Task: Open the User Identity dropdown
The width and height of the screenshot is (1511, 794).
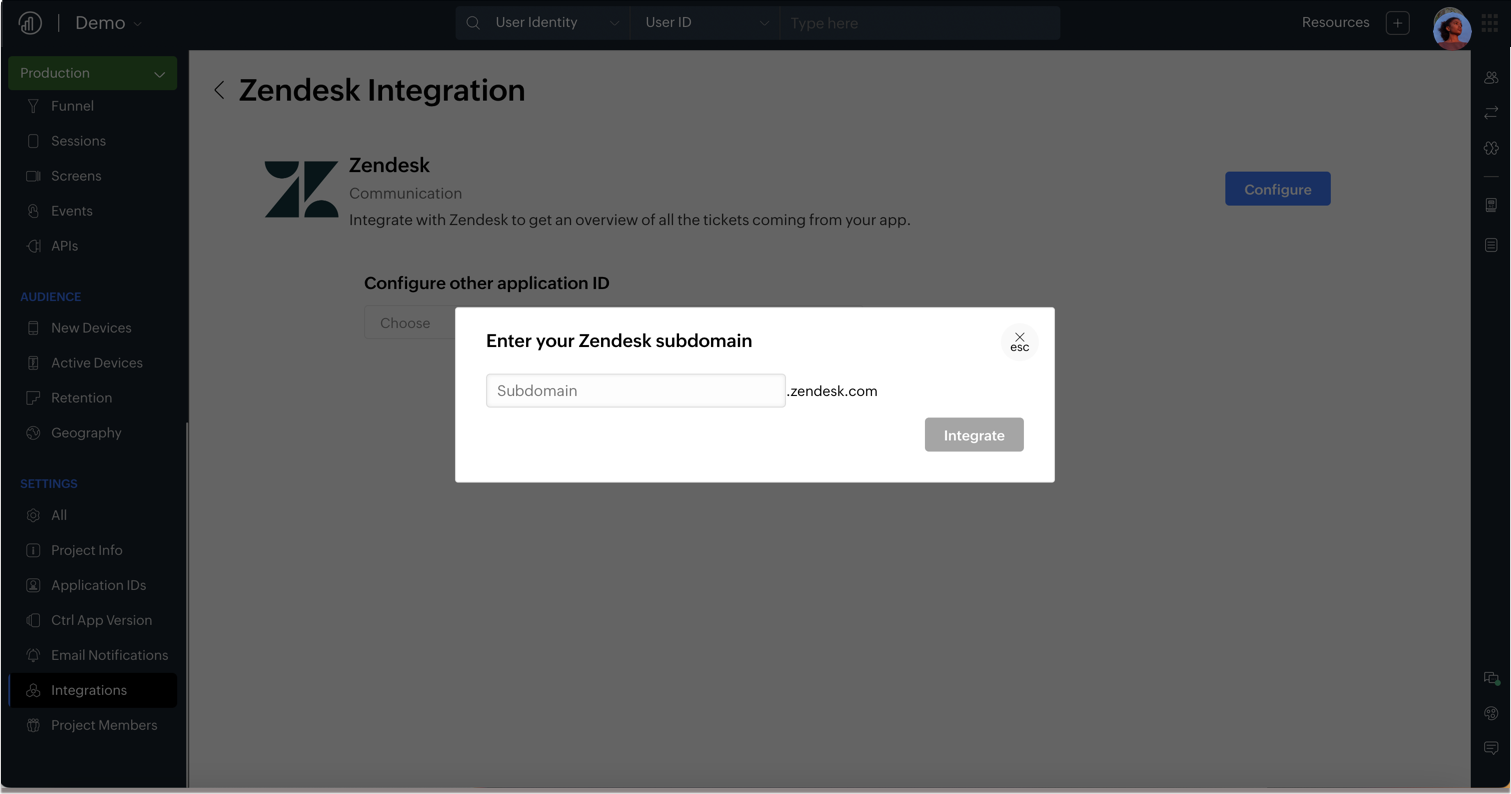Action: 557,23
